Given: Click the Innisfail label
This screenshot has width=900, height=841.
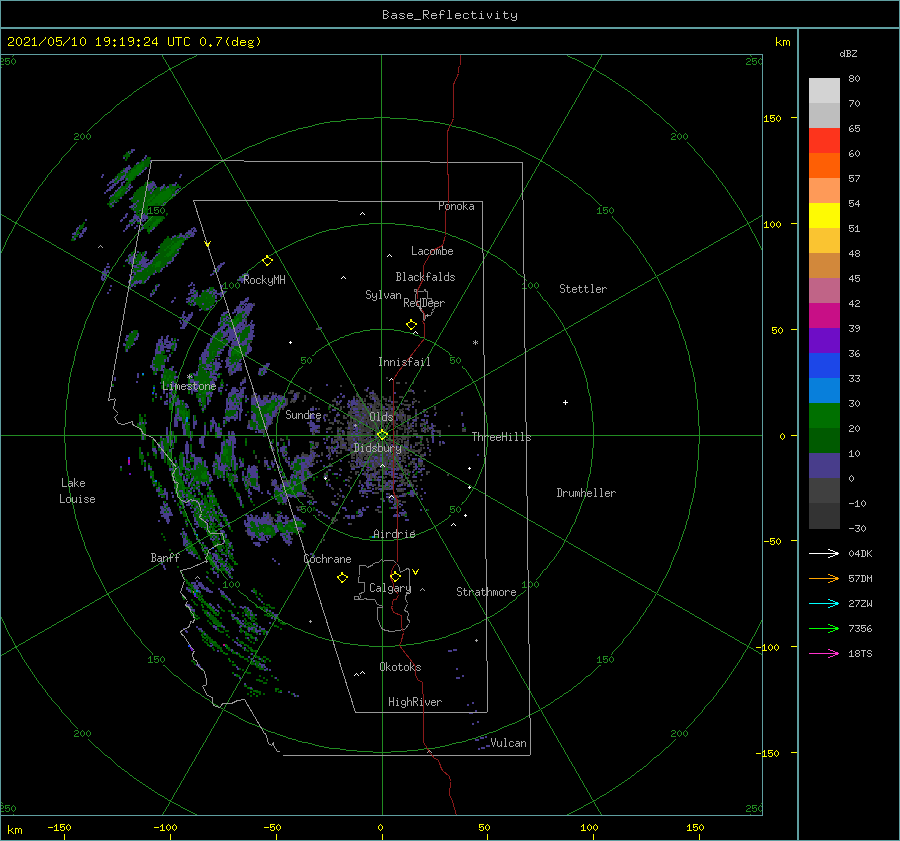Looking at the screenshot, I should tap(404, 362).
